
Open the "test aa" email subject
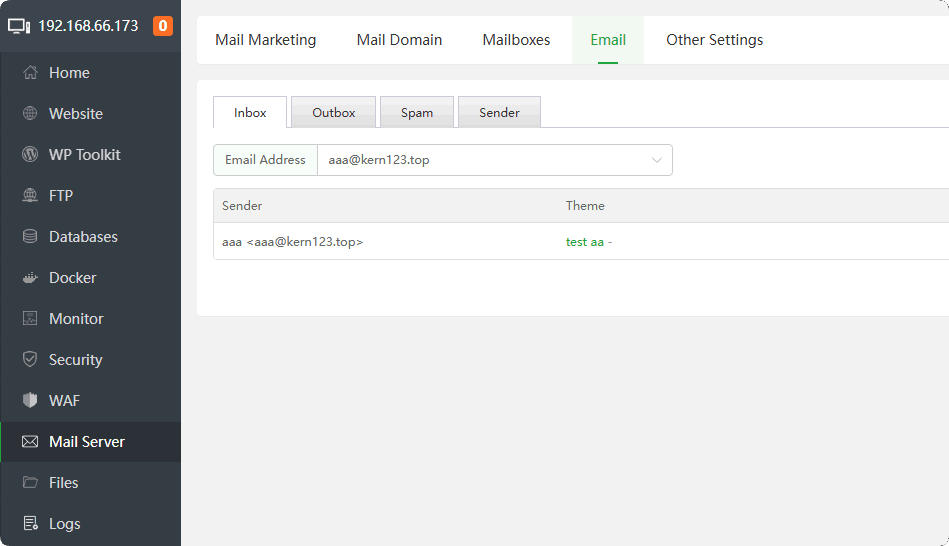[x=585, y=242]
